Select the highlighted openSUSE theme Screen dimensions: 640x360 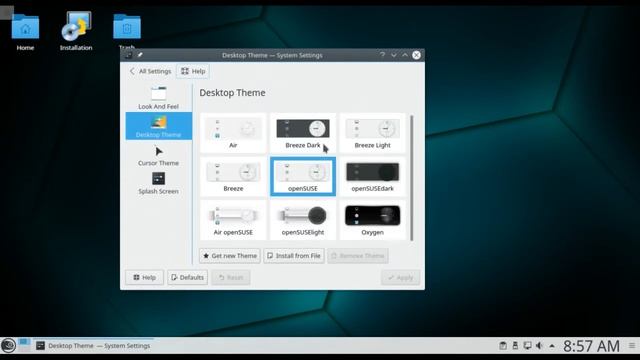pyautogui.click(x=303, y=177)
